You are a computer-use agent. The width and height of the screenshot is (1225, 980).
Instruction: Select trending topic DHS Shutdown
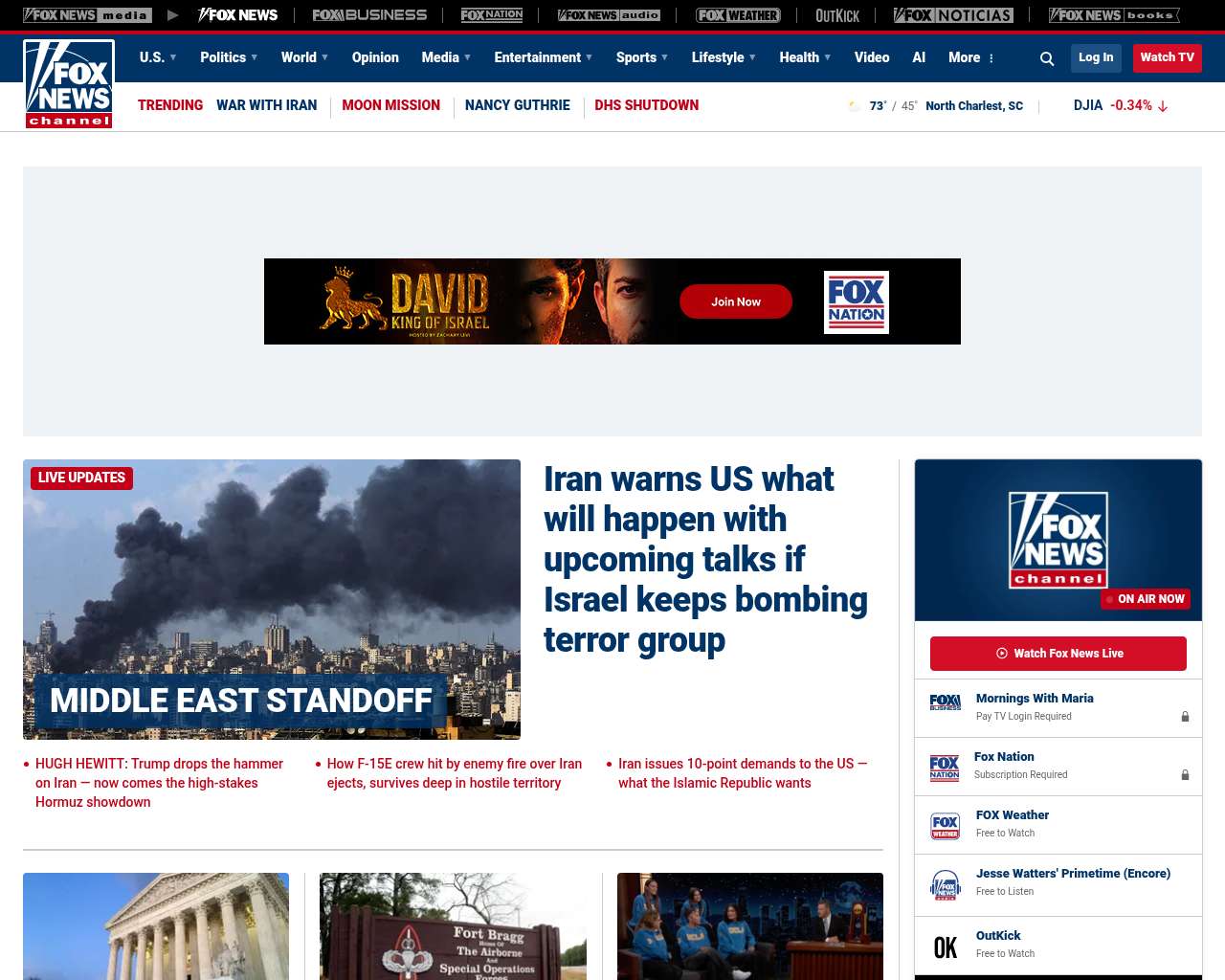[x=646, y=105]
